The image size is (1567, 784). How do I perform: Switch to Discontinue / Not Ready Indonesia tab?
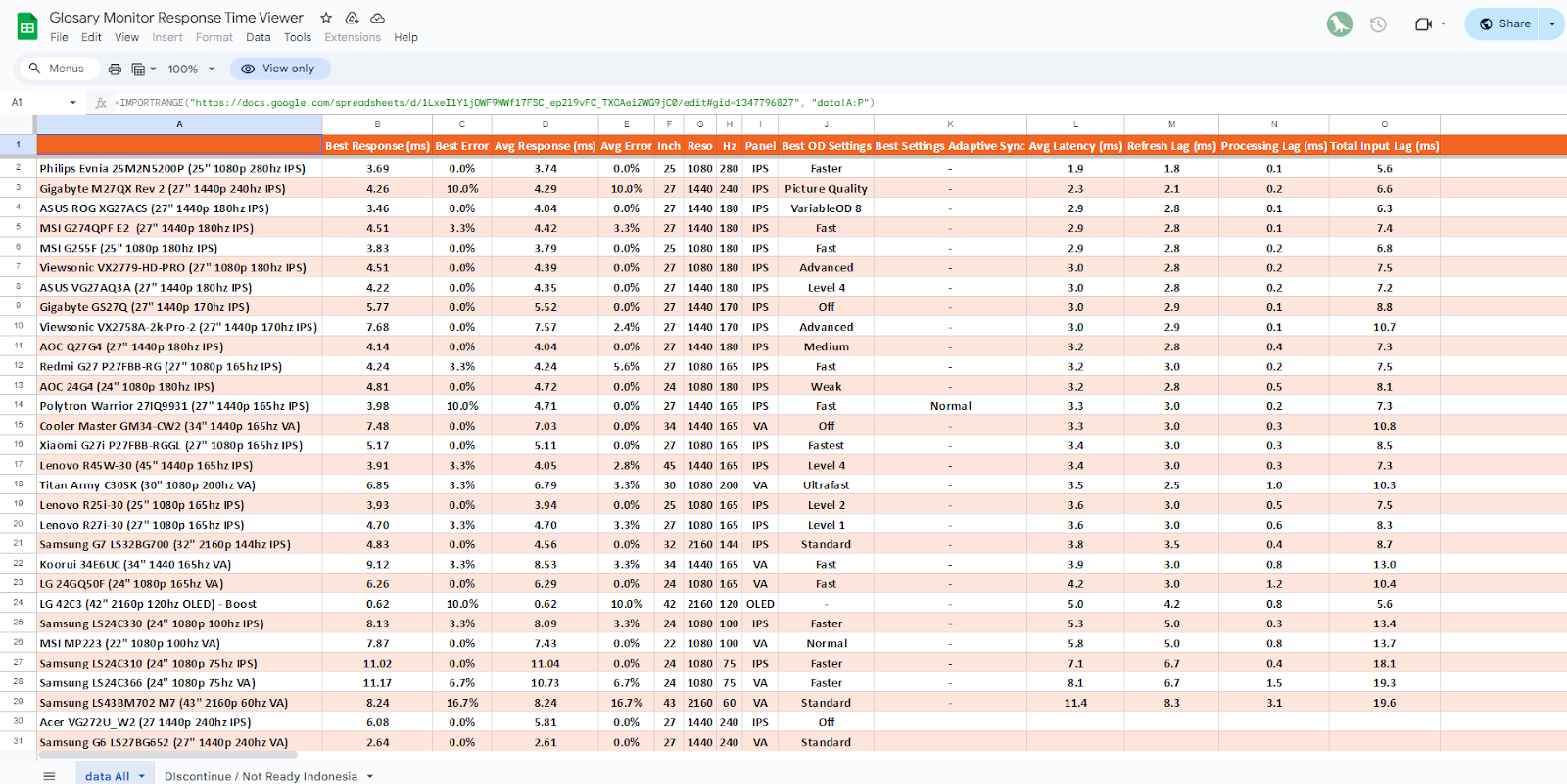click(x=261, y=776)
